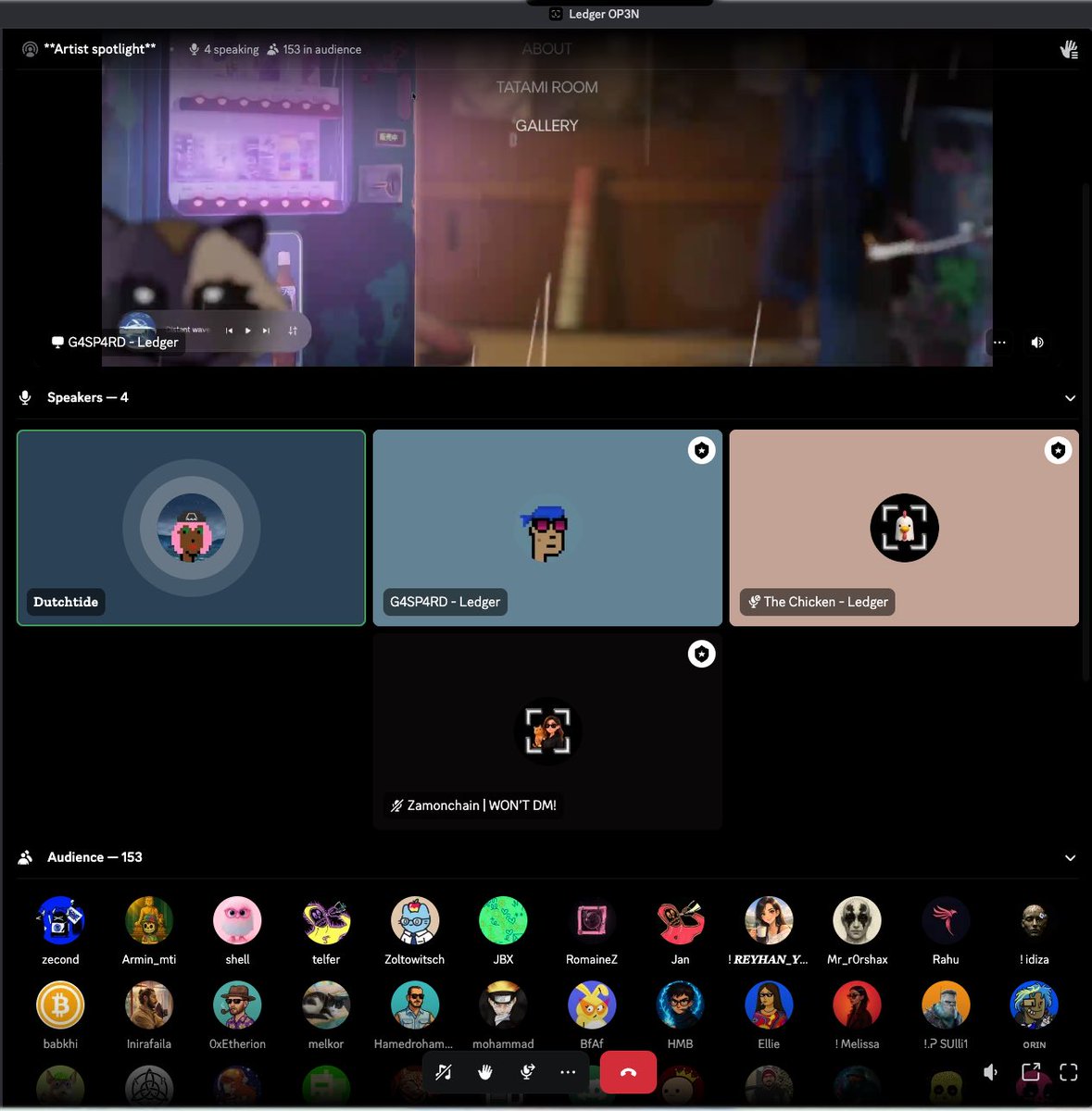
Task: Disconnect from the stage with the red phone button
Action: 628,1072
